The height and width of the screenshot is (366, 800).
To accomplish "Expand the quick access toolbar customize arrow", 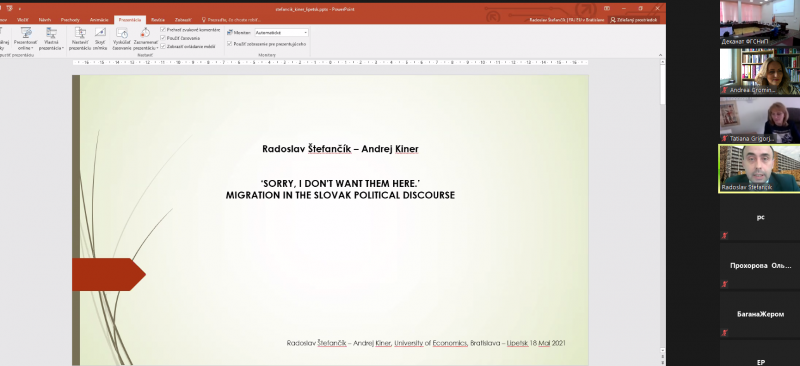I will (20, 9).
